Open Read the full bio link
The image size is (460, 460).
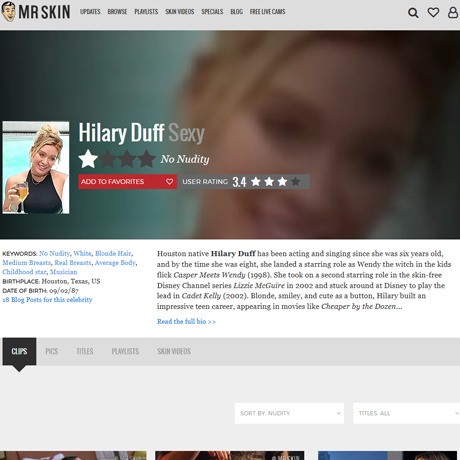(x=186, y=322)
